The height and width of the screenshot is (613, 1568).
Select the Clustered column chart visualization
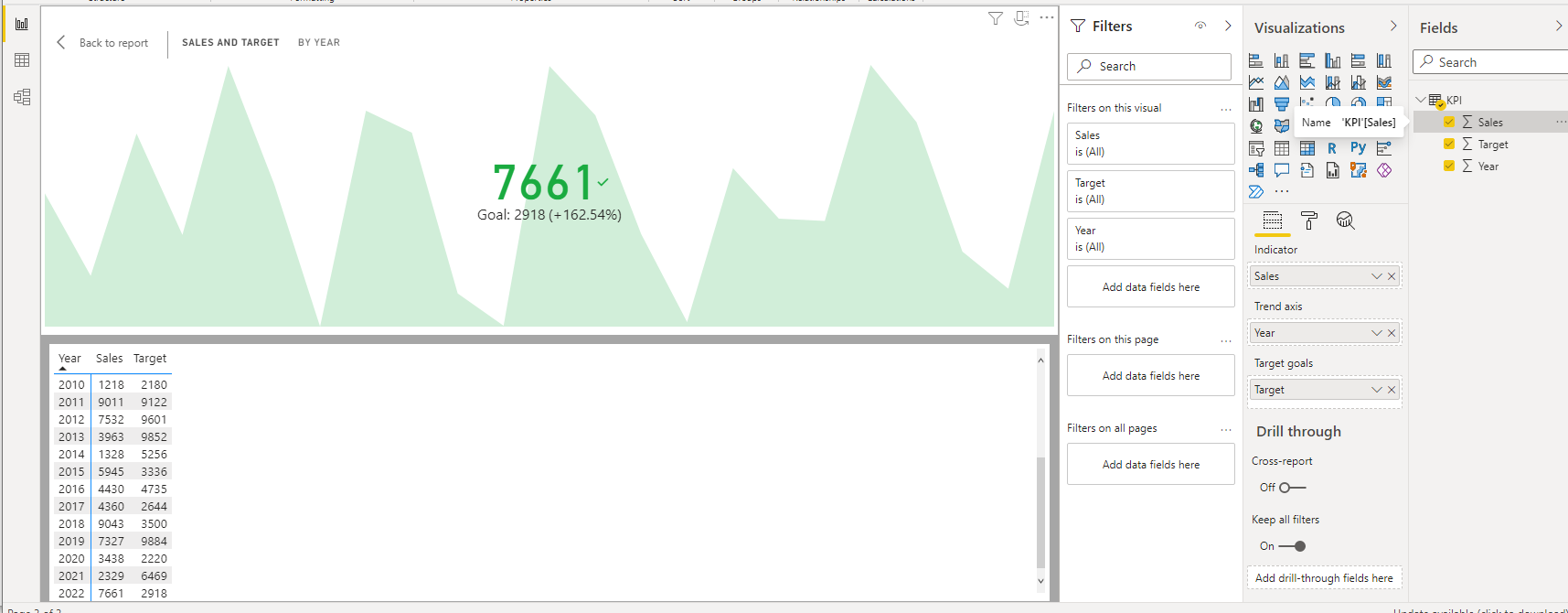[1333, 61]
